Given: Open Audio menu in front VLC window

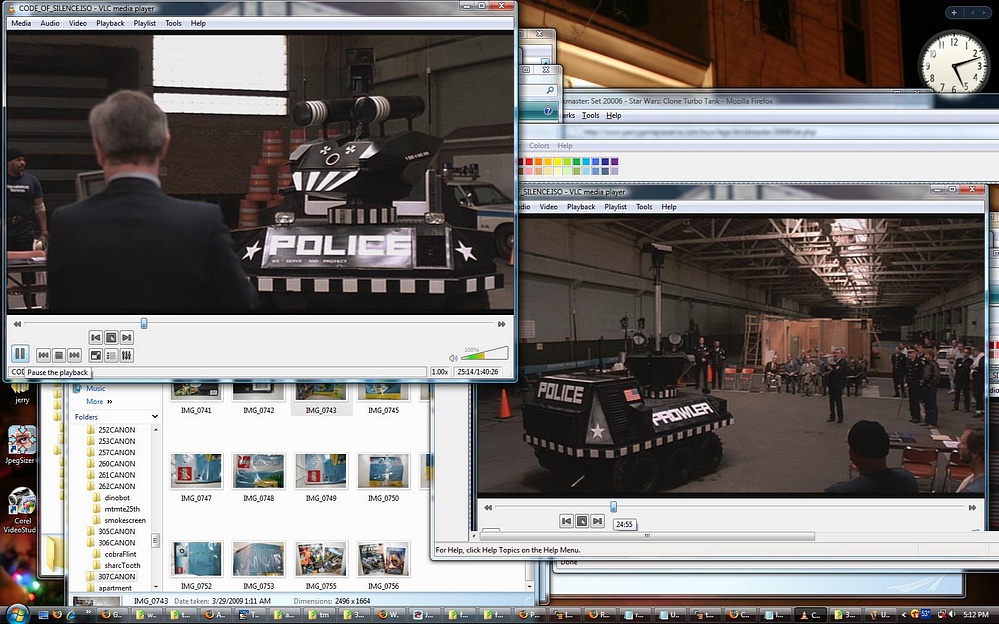Looking at the screenshot, I should (x=50, y=23).
